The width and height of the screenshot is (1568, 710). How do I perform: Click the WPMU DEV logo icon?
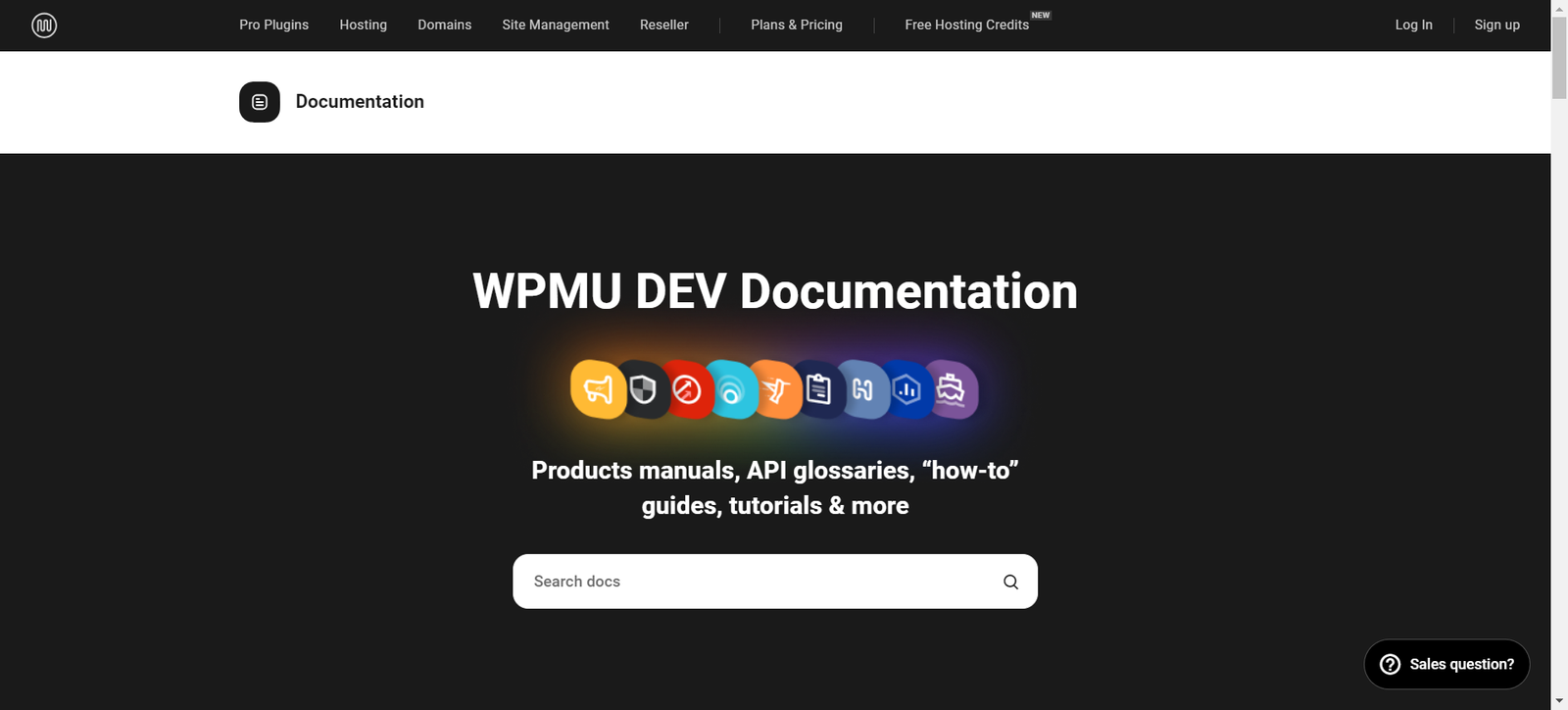(44, 25)
